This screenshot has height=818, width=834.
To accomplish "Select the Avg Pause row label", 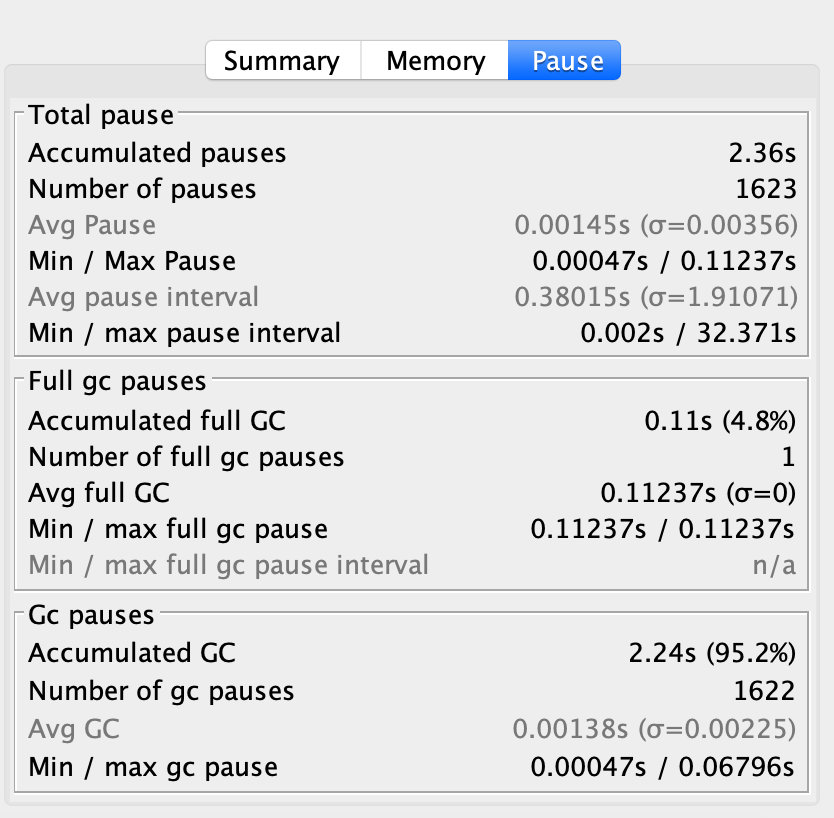I will [92, 225].
